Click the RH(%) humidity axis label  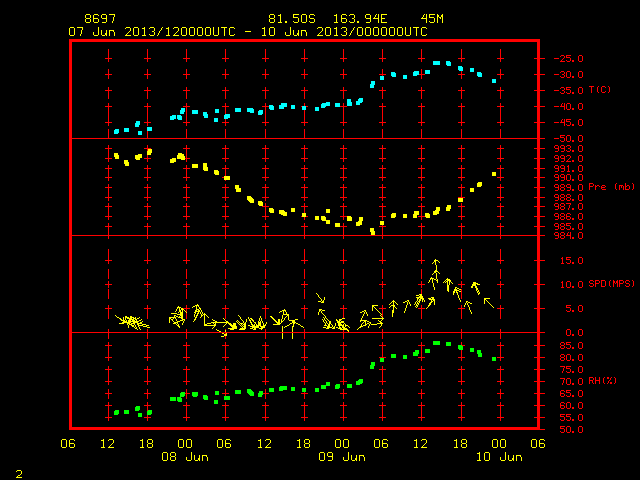pyautogui.click(x=602, y=381)
